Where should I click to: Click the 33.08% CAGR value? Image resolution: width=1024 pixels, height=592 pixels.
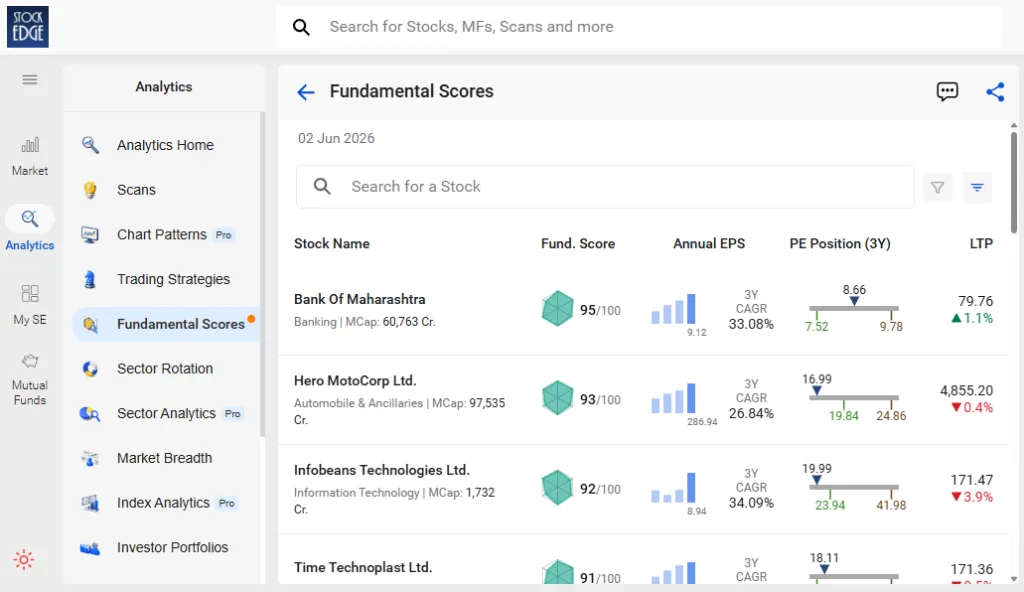coord(751,324)
